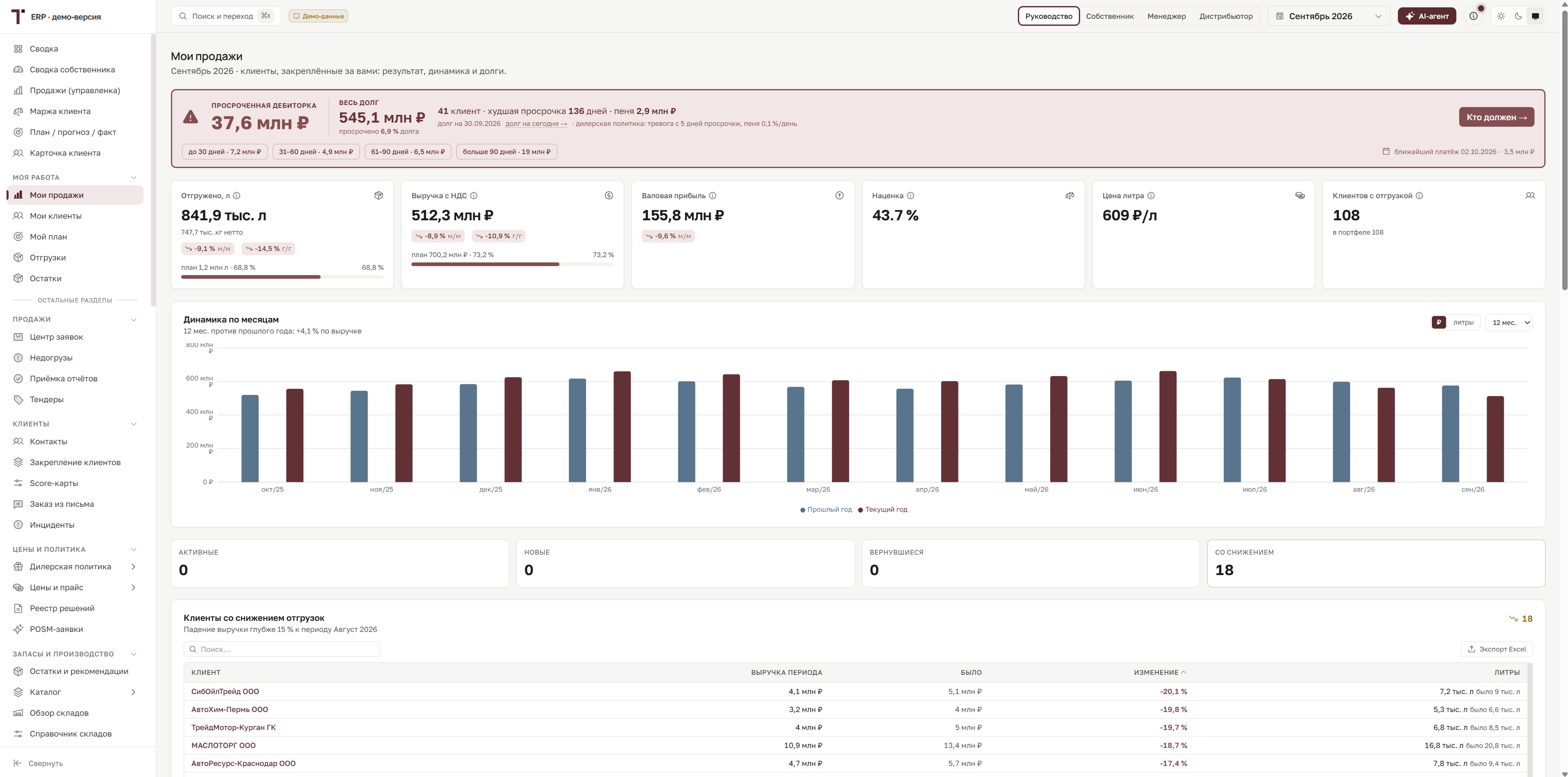Expand the Цены и прайс submenu chevron
Viewport: 1568px width, 777px height.
click(x=133, y=587)
